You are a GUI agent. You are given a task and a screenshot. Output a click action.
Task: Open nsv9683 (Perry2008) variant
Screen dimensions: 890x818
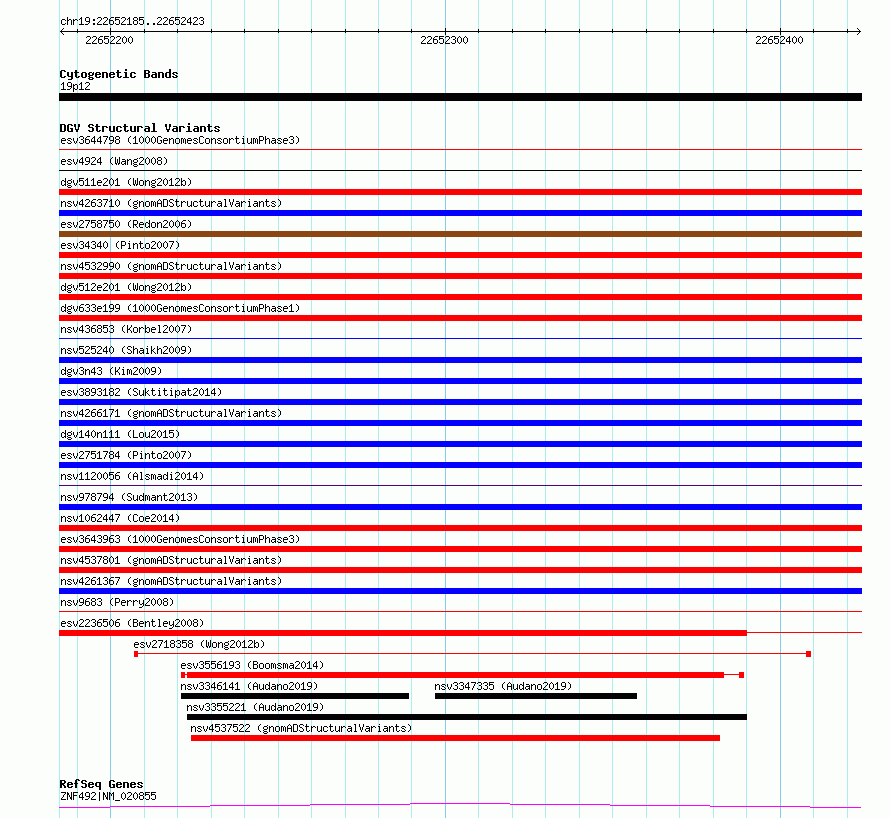[117, 602]
